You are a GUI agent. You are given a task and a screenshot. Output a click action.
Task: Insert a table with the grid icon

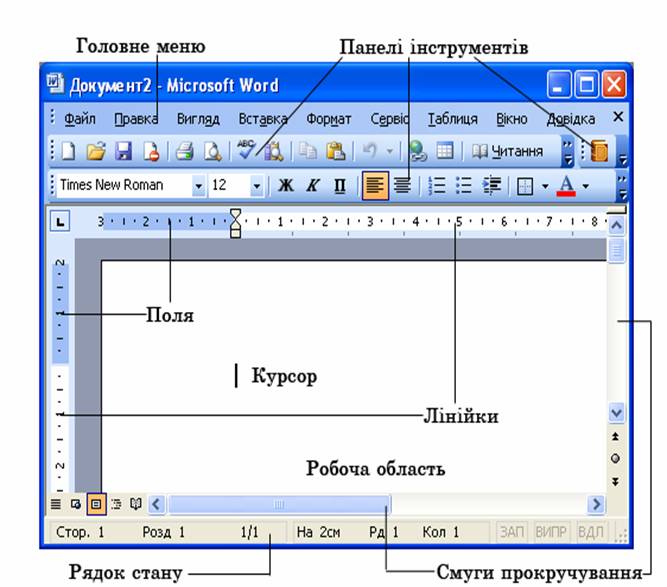445,151
